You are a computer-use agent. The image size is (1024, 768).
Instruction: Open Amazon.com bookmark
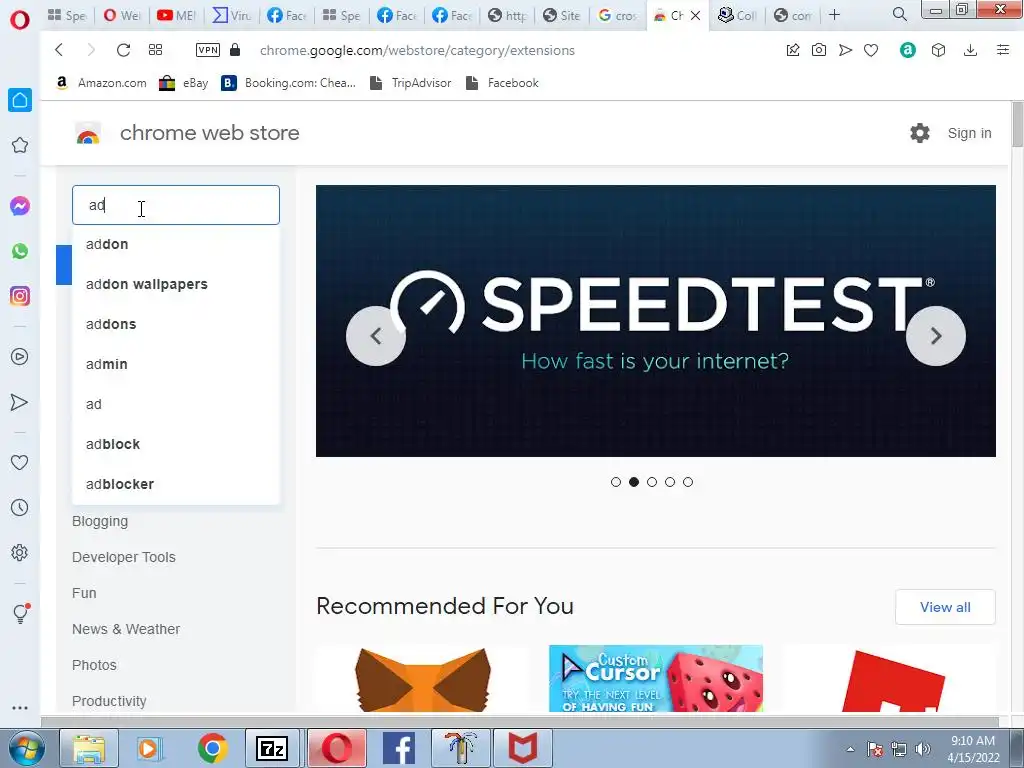(101, 83)
